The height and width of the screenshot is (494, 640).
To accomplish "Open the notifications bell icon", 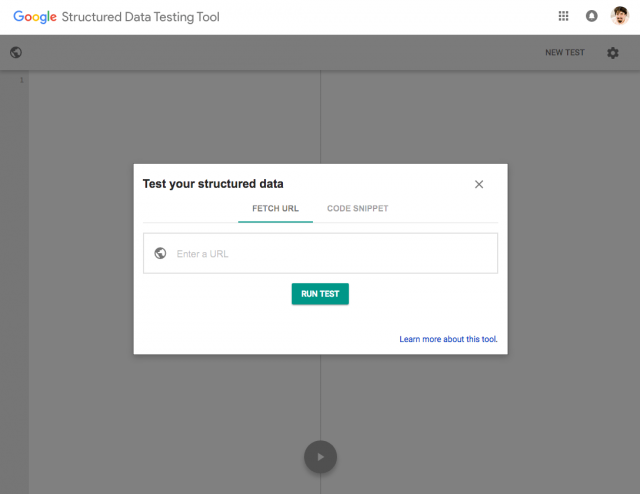I will (591, 16).
